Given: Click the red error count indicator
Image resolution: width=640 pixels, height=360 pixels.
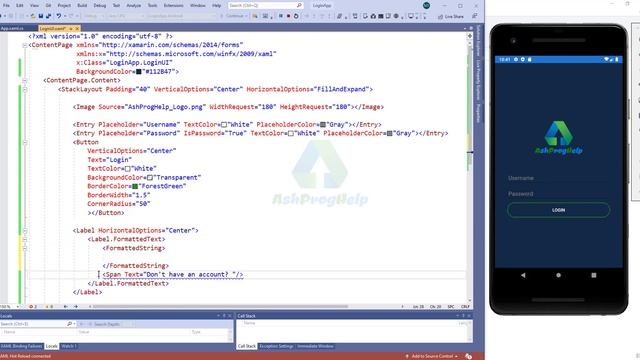Looking at the screenshot, I should coord(33,306).
